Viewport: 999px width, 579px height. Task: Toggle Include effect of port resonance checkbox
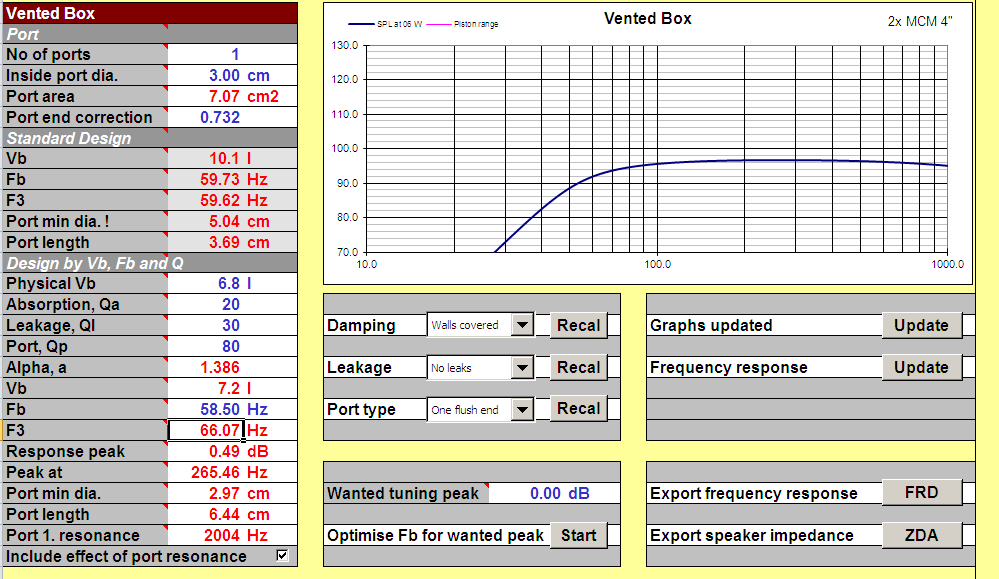pos(282,555)
